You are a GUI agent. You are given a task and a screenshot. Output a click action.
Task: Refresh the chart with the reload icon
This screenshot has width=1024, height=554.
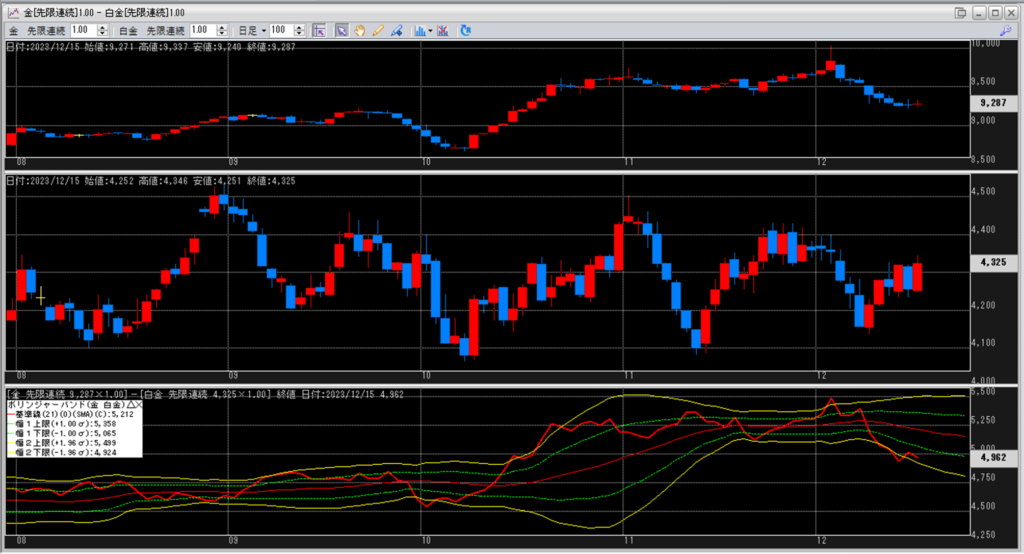[x=466, y=30]
